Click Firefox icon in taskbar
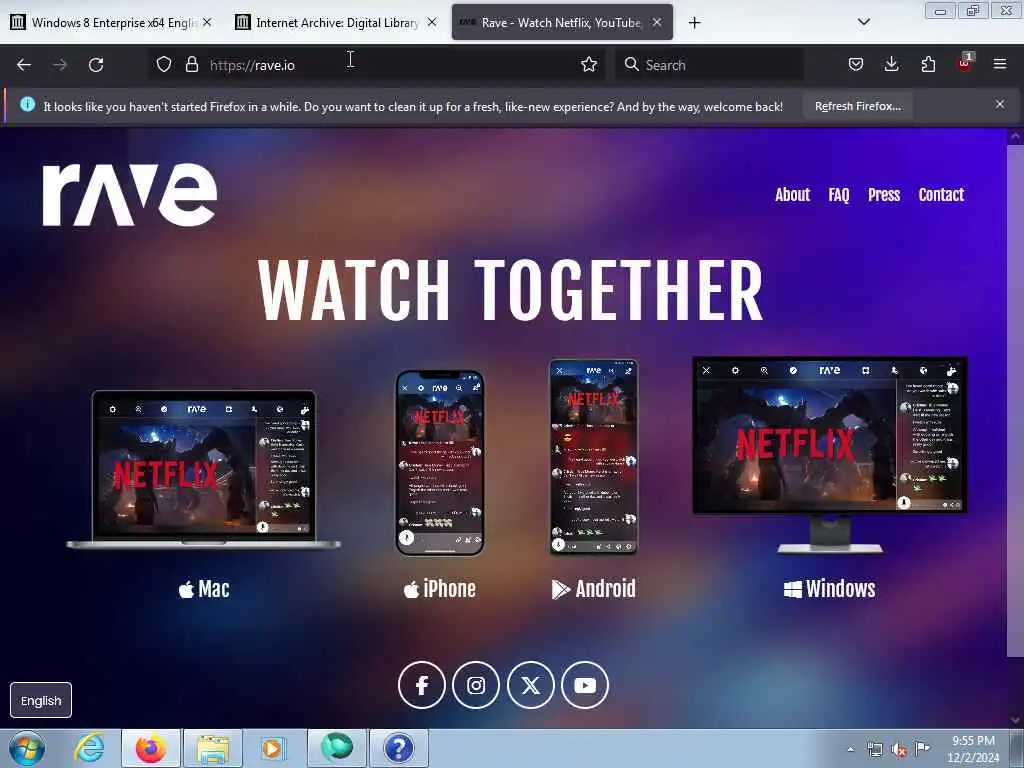Image resolution: width=1024 pixels, height=768 pixels. (x=150, y=748)
